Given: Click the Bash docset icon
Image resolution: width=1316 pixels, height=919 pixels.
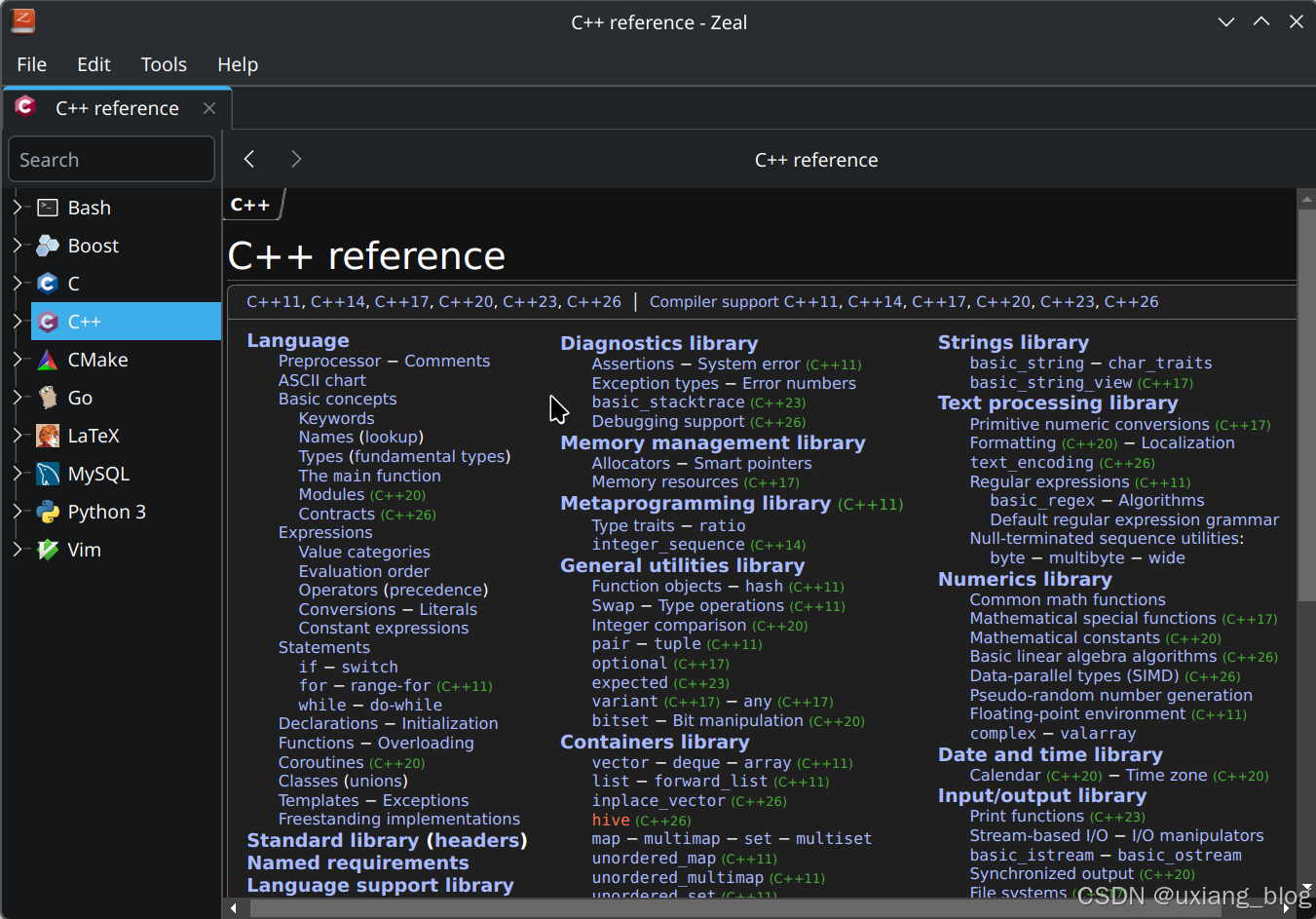Looking at the screenshot, I should click(48, 208).
